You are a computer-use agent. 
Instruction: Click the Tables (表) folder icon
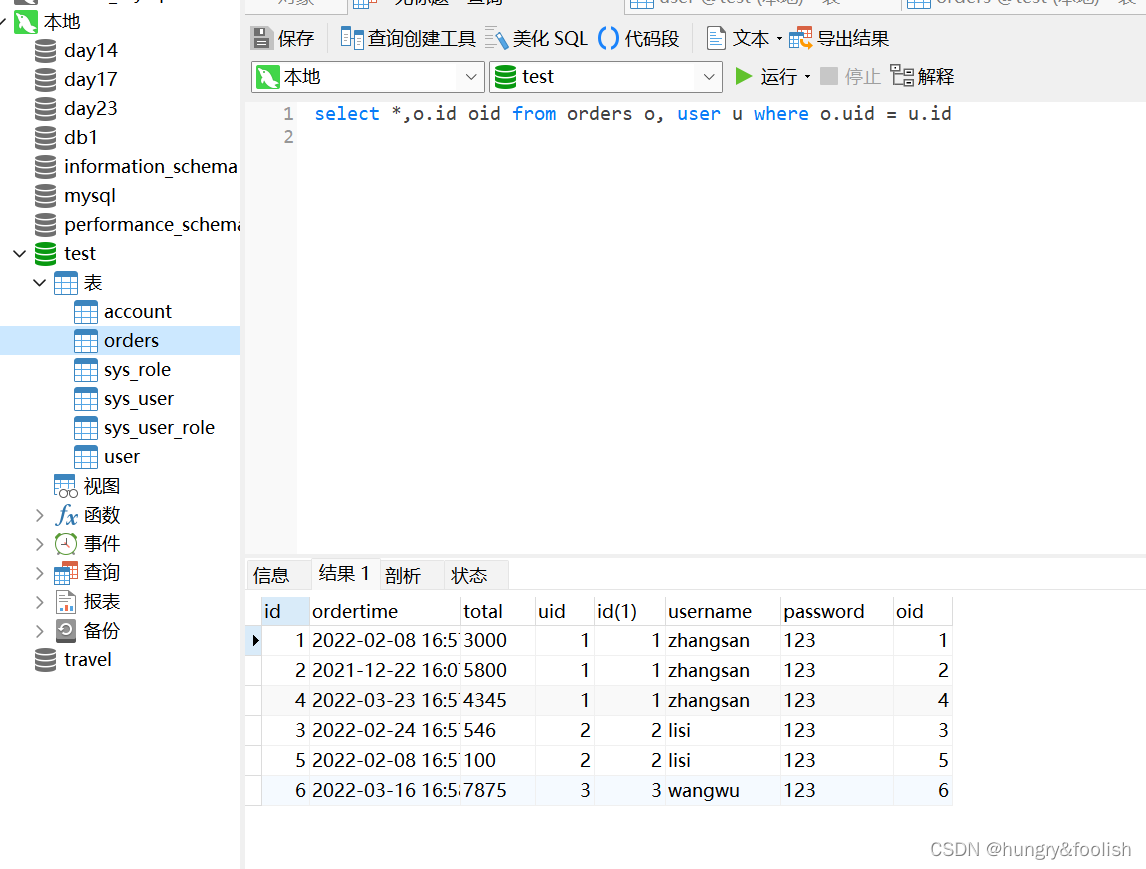66,283
